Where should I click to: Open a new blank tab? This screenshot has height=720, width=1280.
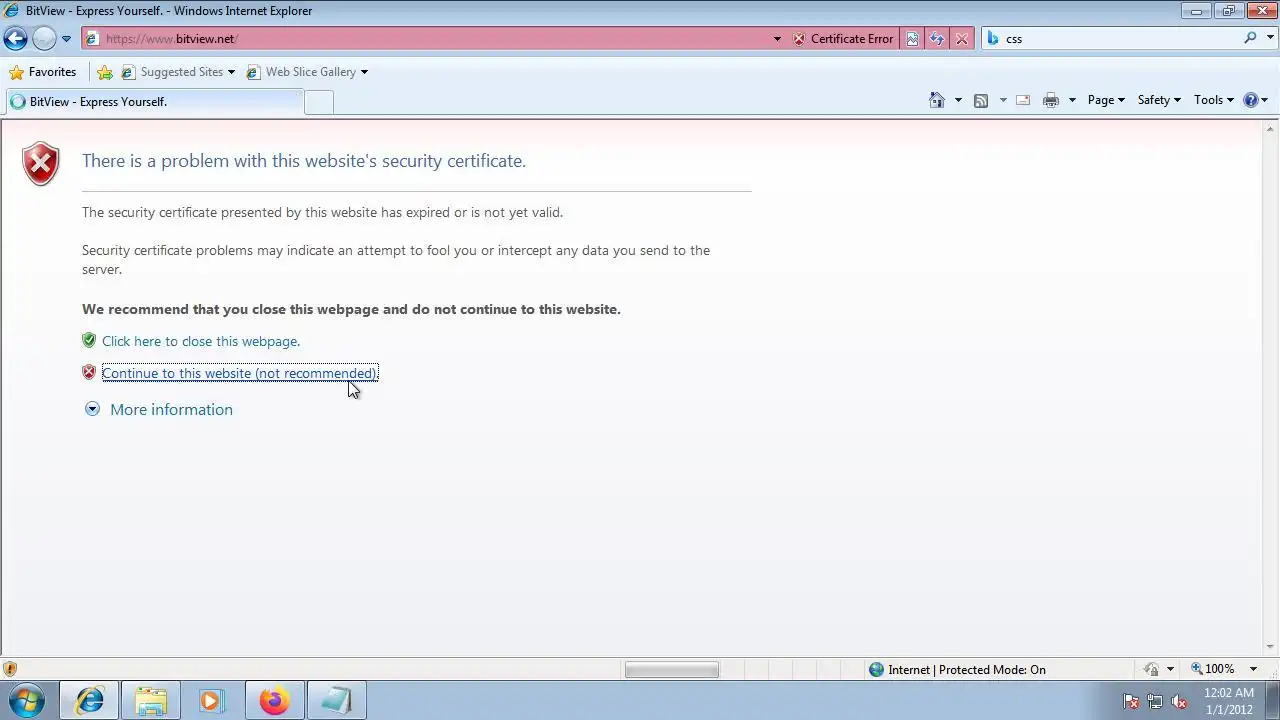pyautogui.click(x=319, y=102)
